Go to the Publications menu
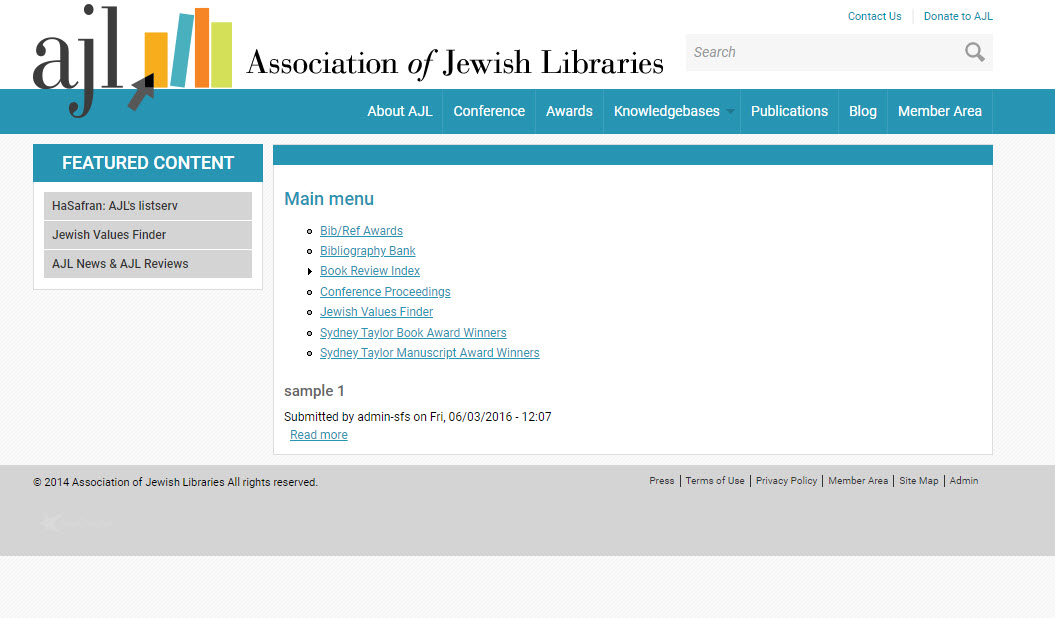 coord(789,111)
